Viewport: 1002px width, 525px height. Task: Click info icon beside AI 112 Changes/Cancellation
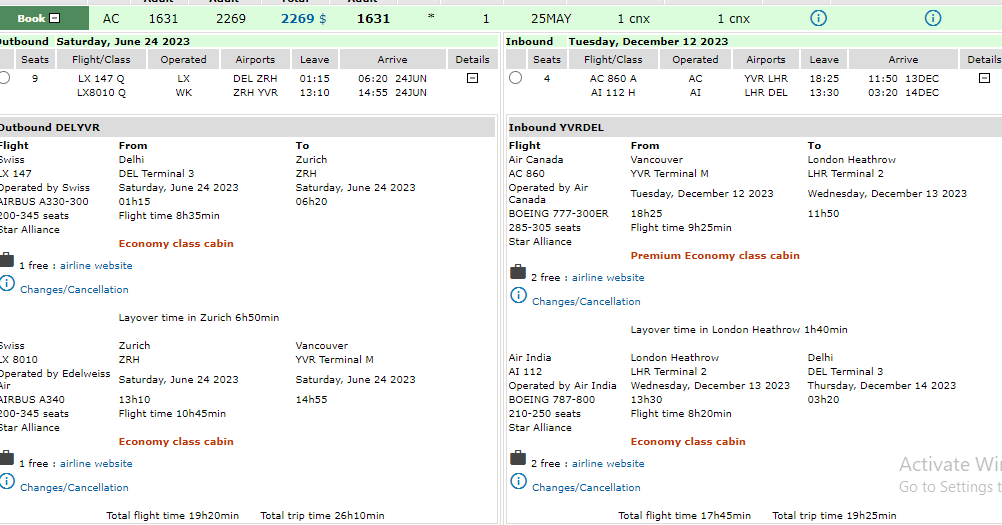click(518, 483)
